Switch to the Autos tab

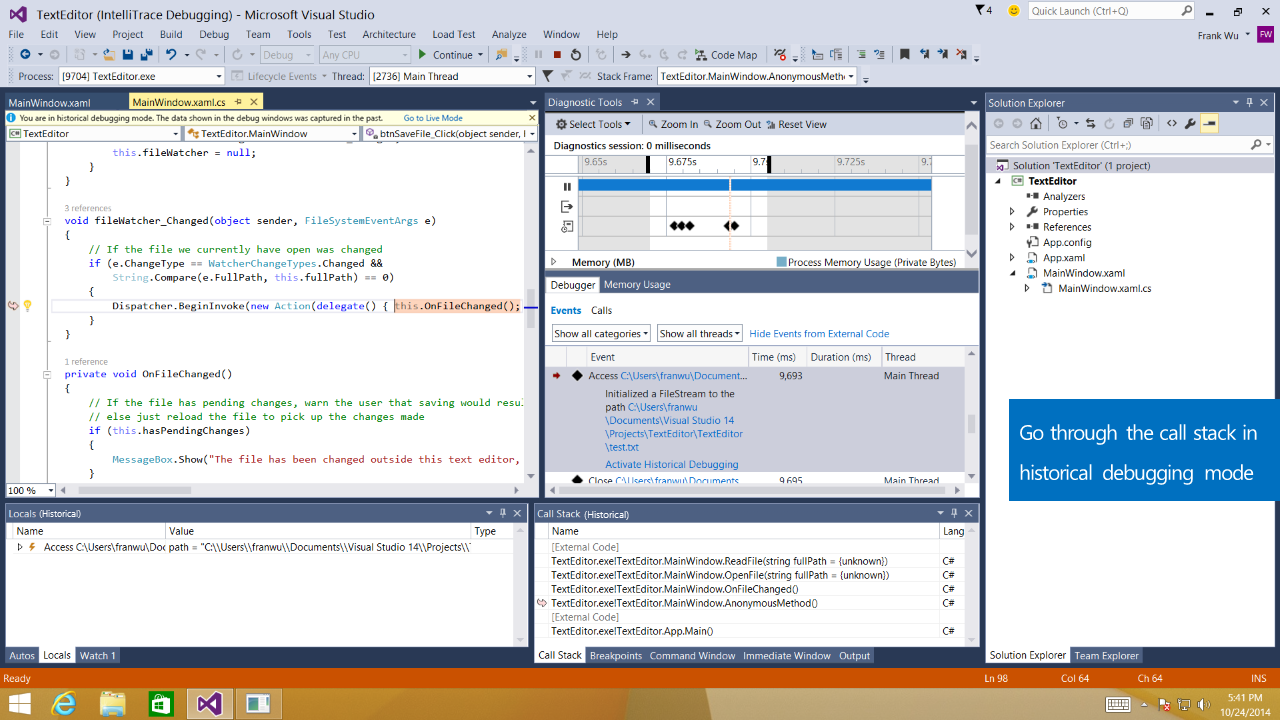click(x=22, y=656)
